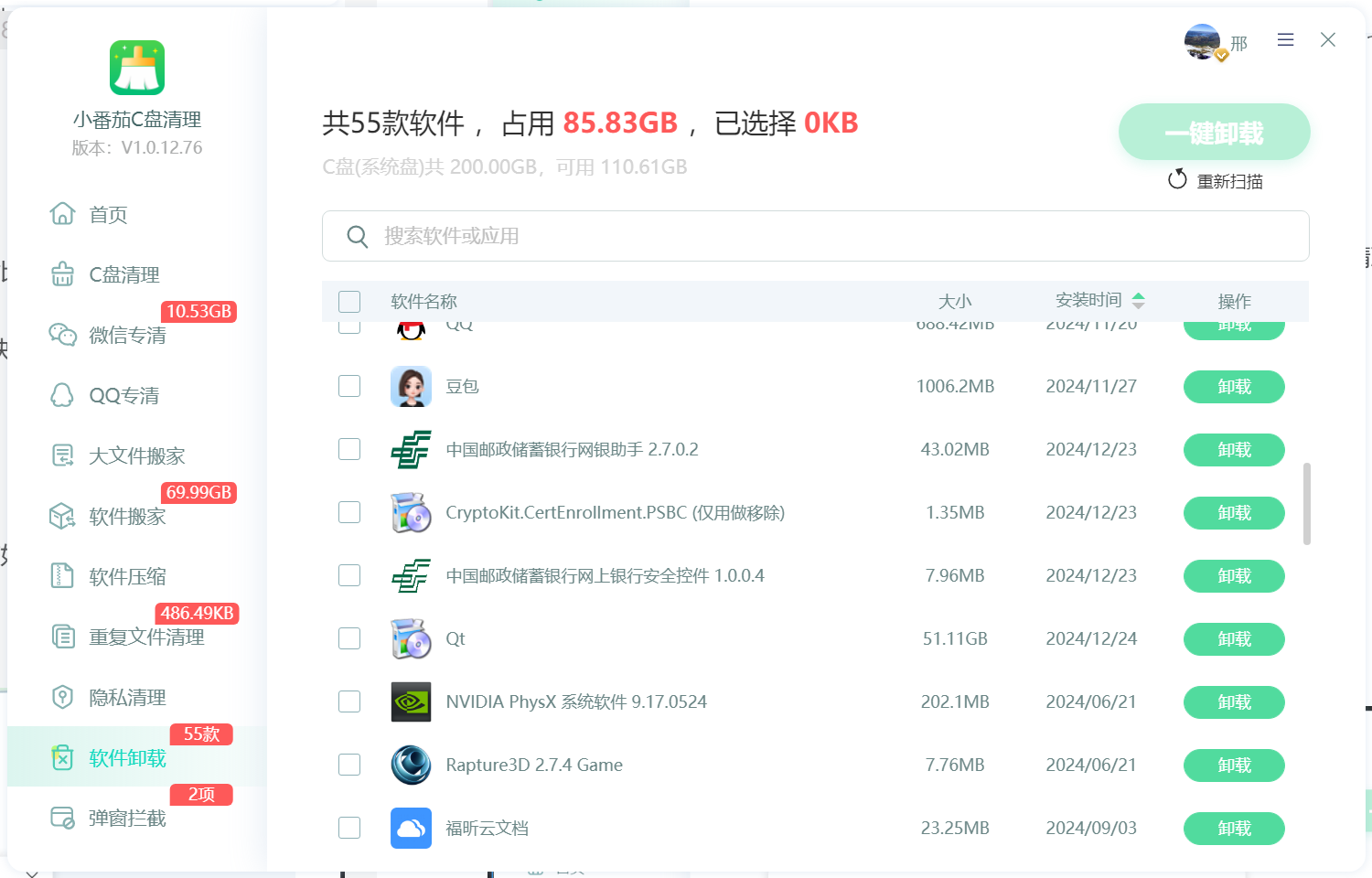Click the window icon beside 弹窗拦截
This screenshot has height=878, width=1372.
tap(62, 818)
